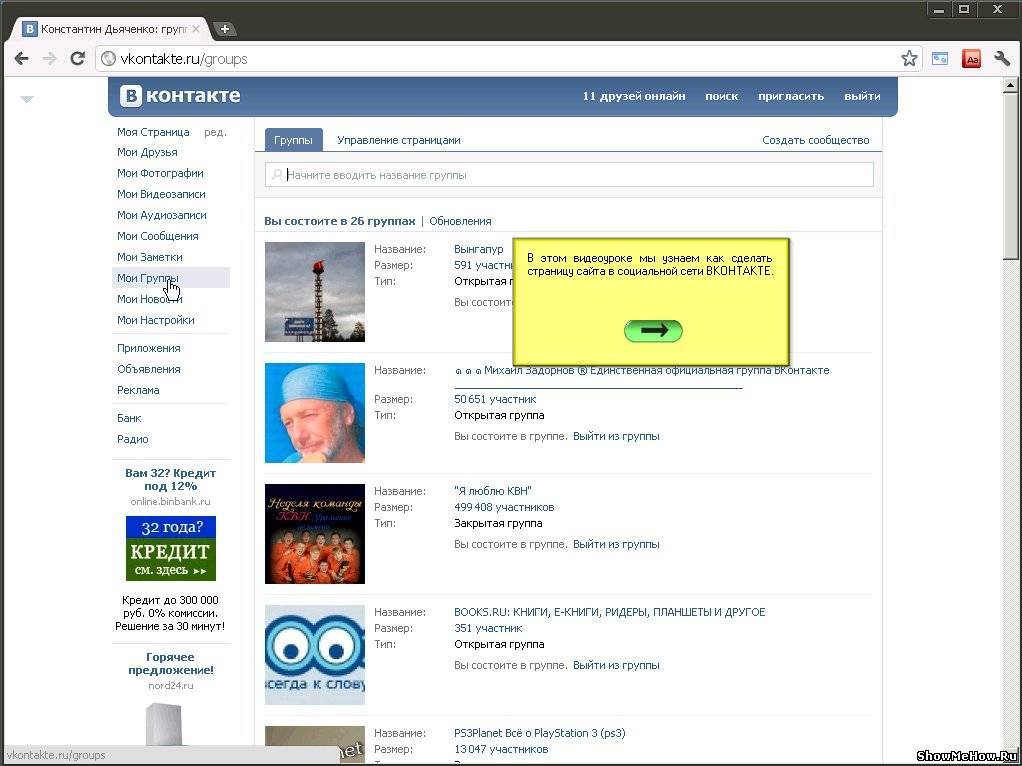Open PS3Planet group title link
Image resolution: width=1022 pixels, height=766 pixels.
[x=540, y=733]
